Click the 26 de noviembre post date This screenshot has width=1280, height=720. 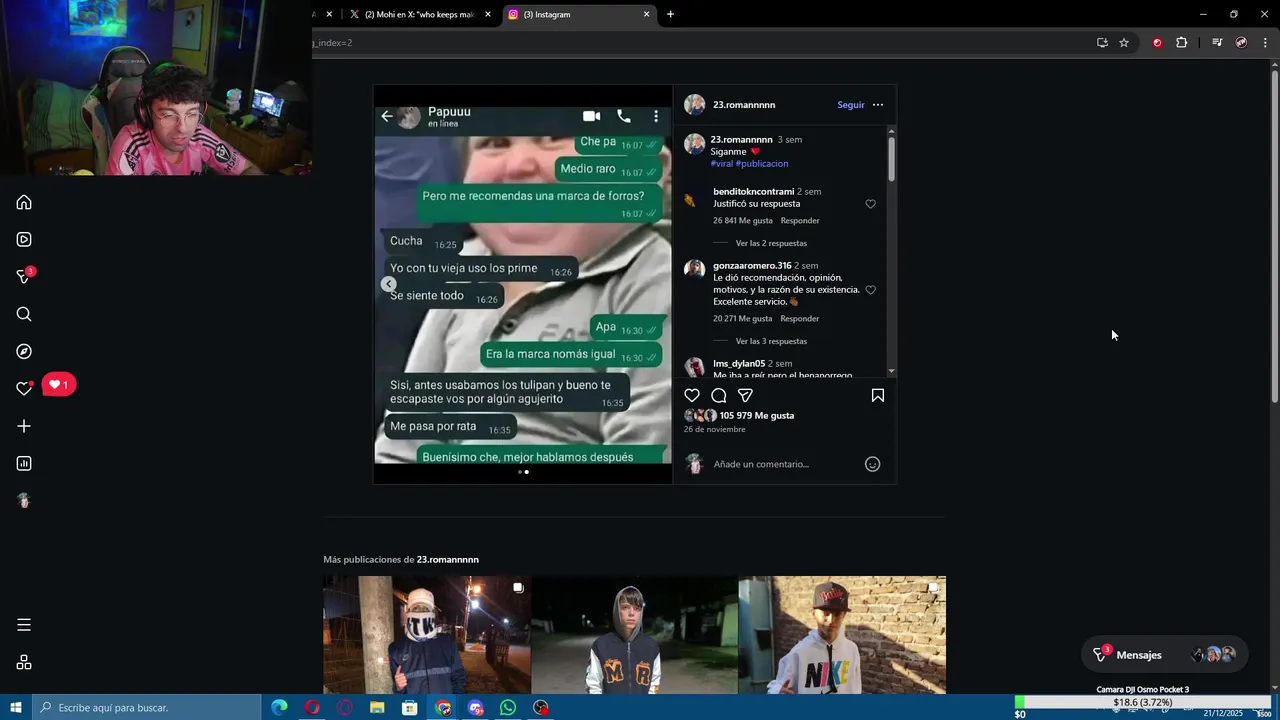pyautogui.click(x=715, y=429)
